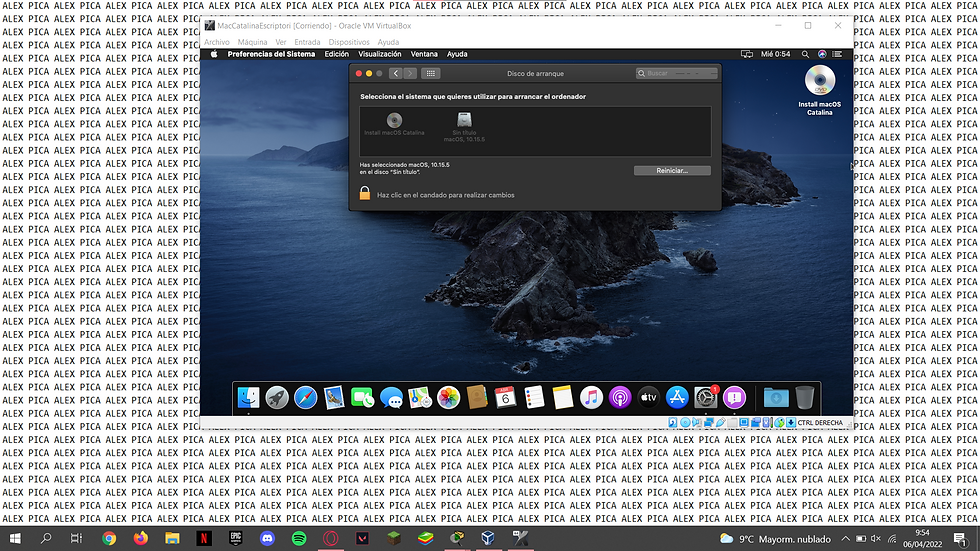Viewport: 980px width, 551px height.
Task: Click the display mirroring menu bar icon
Action: (747, 54)
